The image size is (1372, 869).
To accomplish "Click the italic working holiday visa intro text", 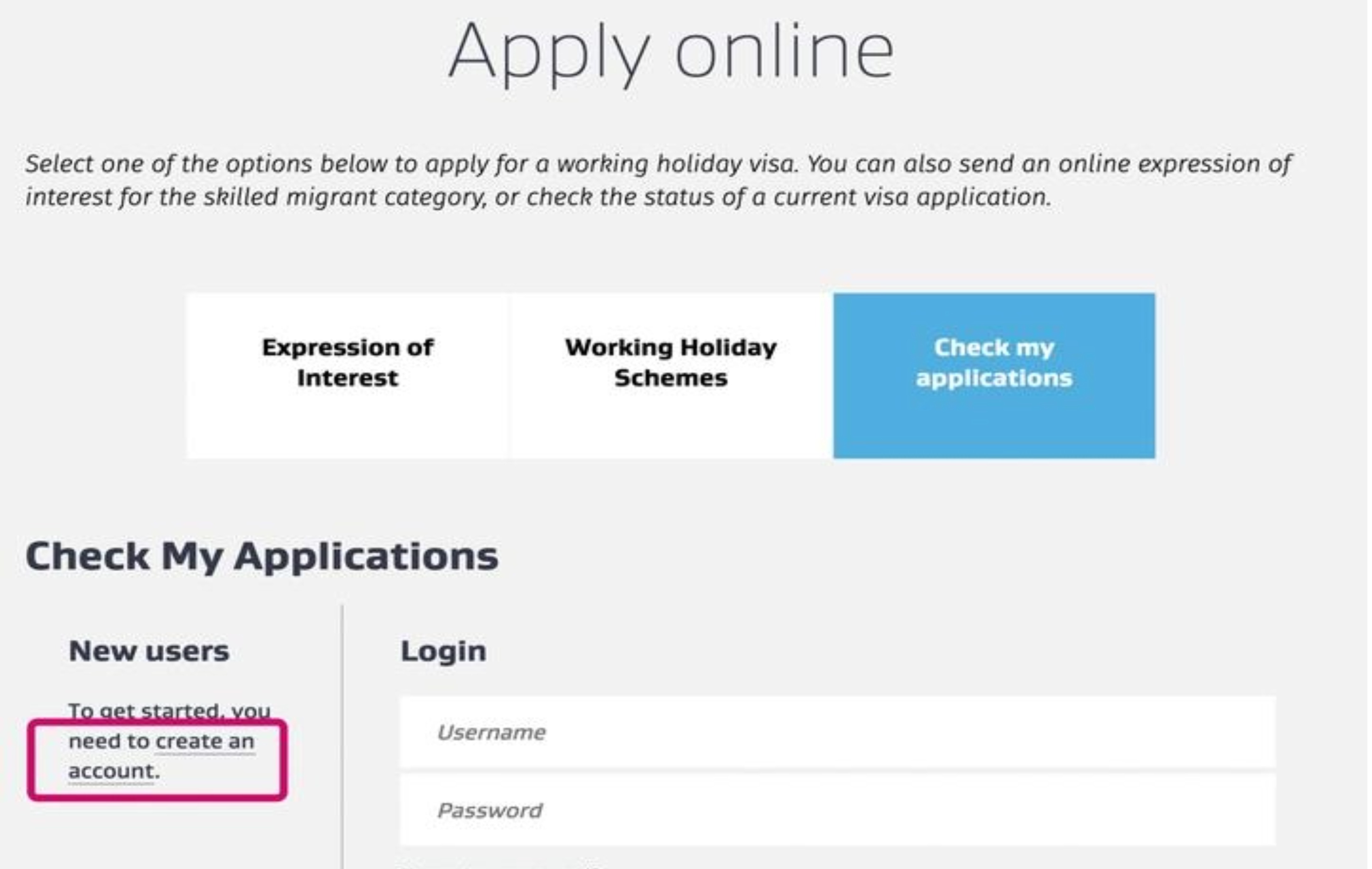I will pyautogui.click(x=658, y=180).
